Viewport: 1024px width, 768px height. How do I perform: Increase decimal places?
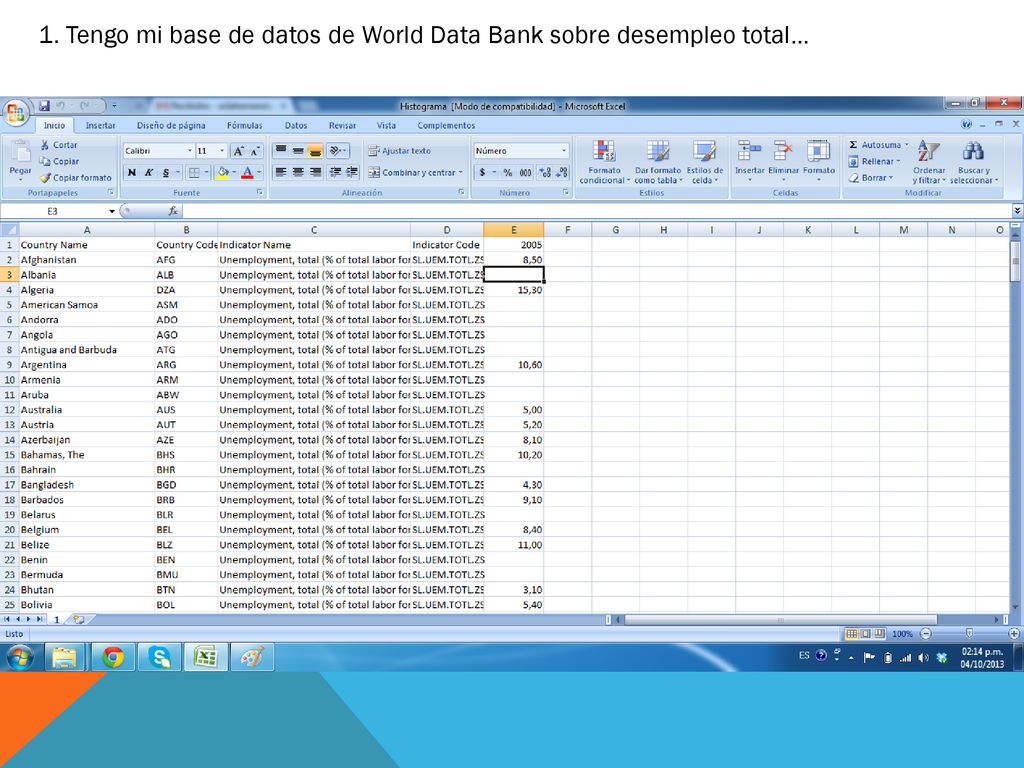point(545,172)
